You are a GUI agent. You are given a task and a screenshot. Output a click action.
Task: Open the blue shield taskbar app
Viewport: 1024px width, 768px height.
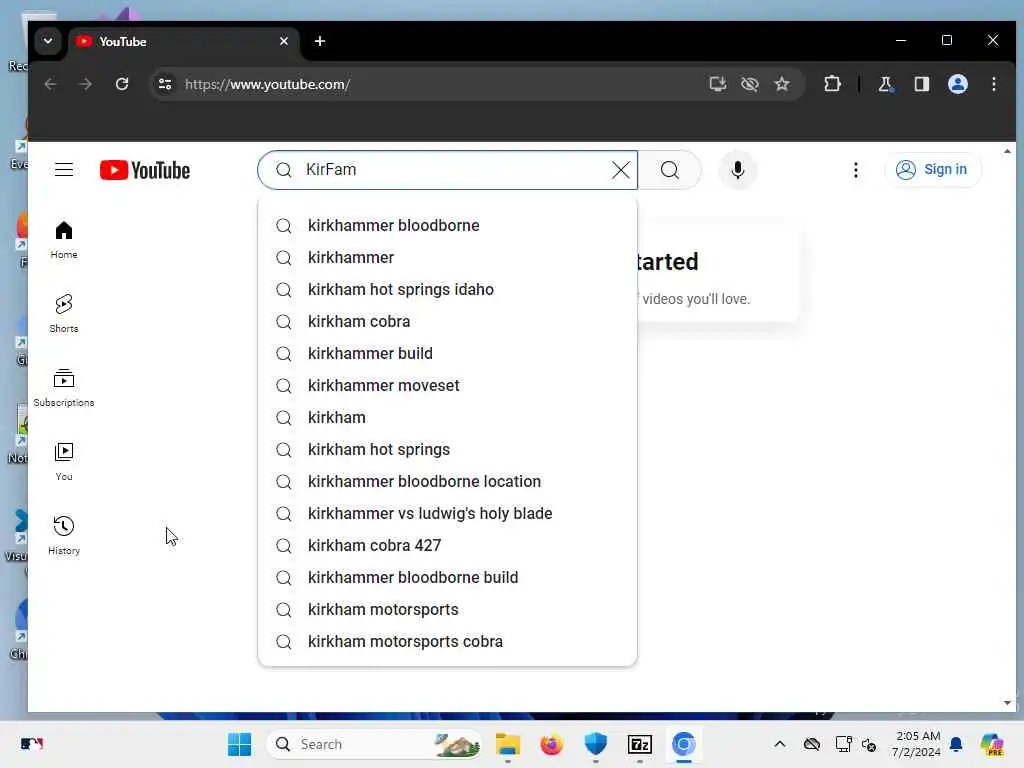pos(596,744)
